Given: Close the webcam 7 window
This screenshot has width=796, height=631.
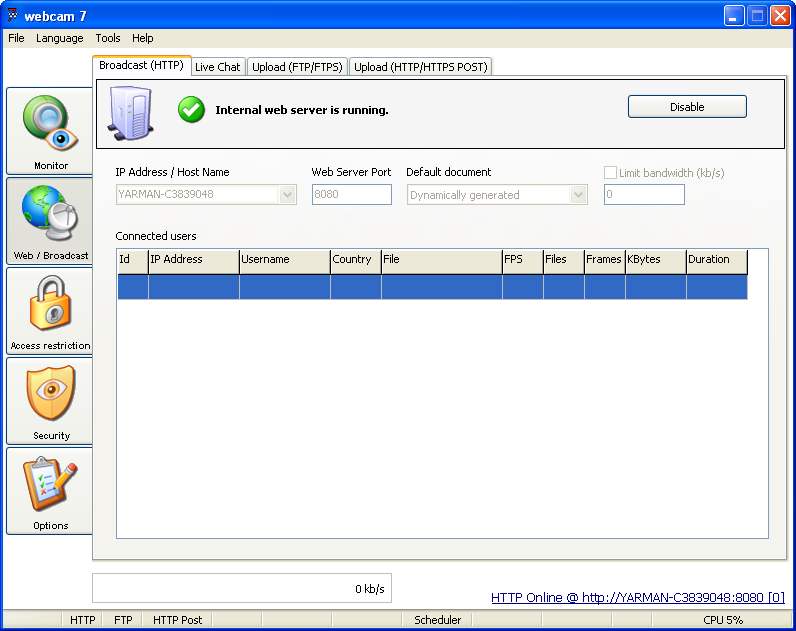Looking at the screenshot, I should [x=780, y=16].
